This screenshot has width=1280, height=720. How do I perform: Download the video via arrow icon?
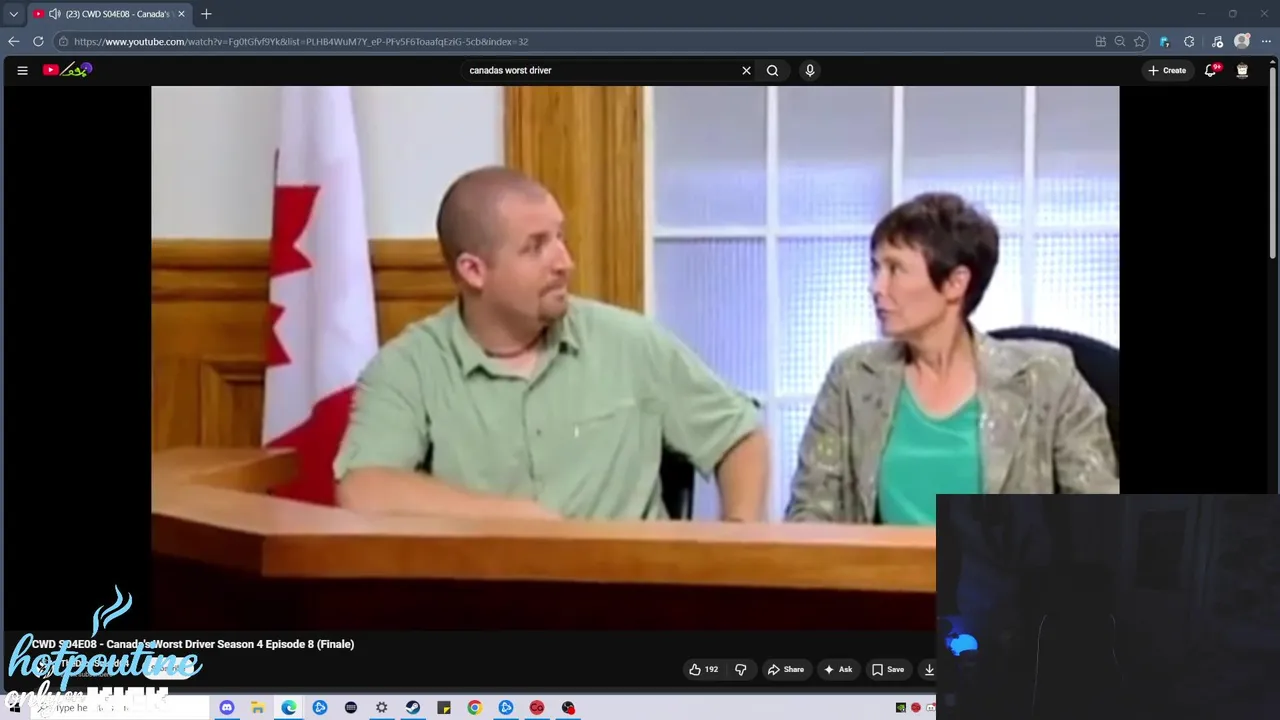coord(929,670)
